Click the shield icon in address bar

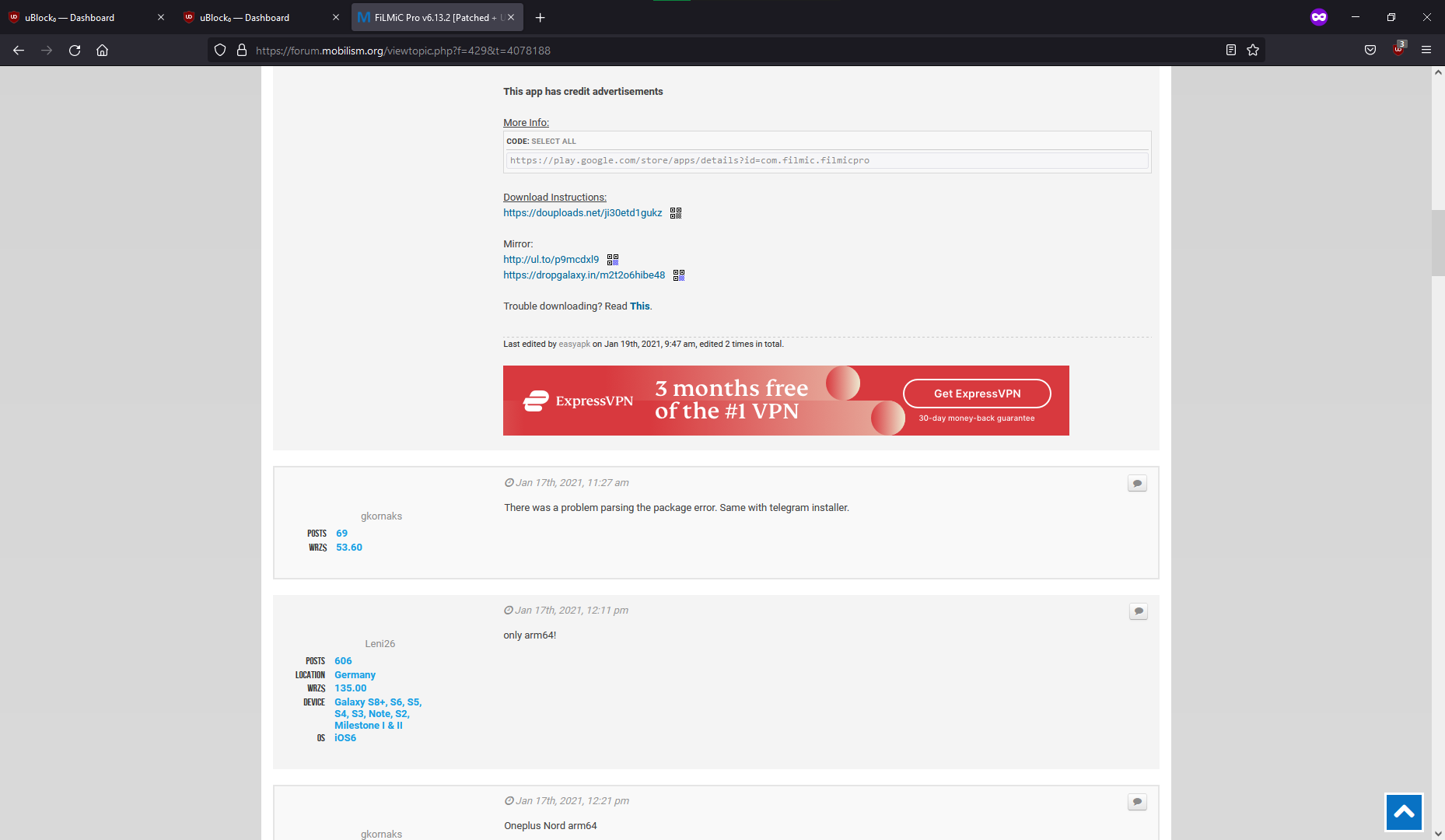[x=220, y=50]
